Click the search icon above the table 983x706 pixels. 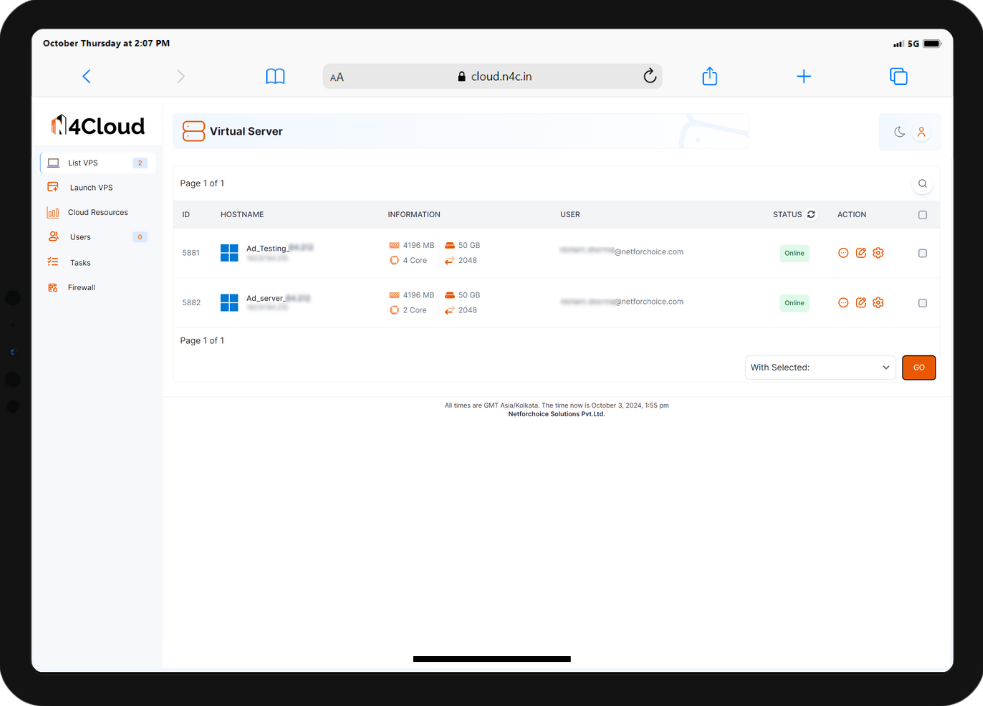922,184
